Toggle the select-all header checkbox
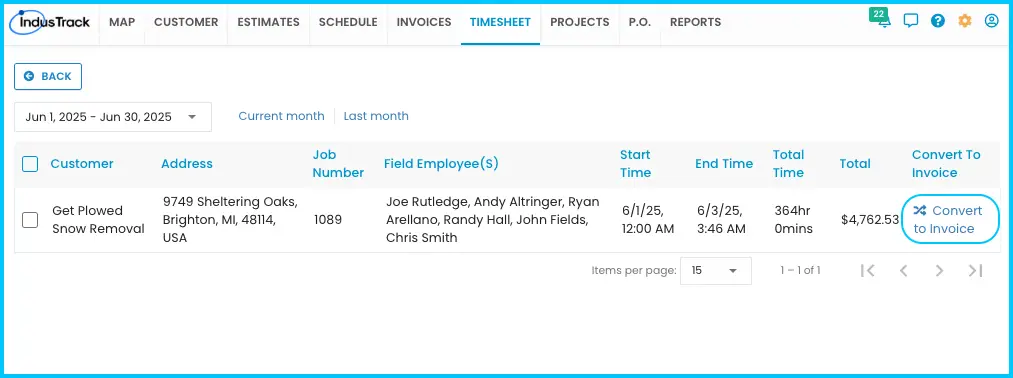This screenshot has height=378, width=1013. tap(30, 164)
